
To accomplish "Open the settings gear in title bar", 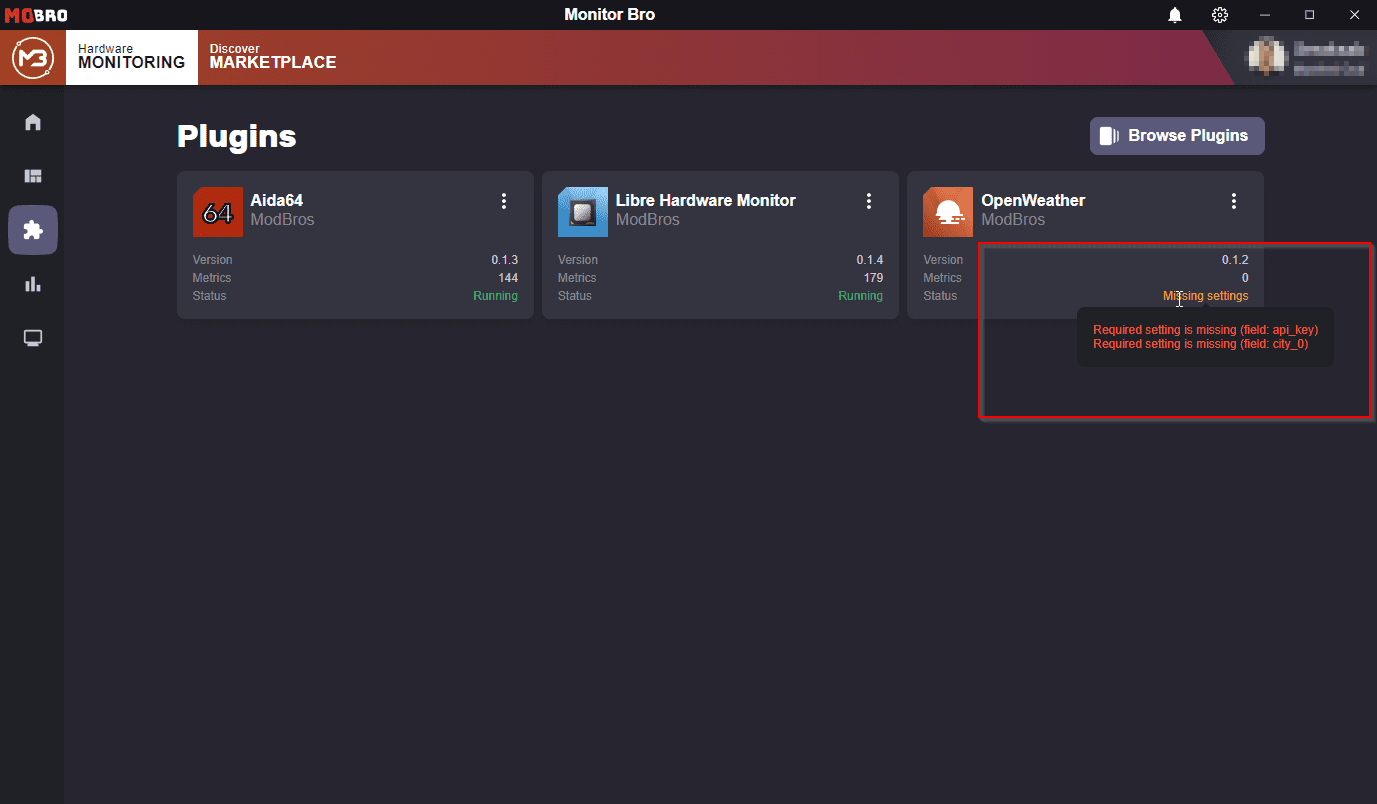I will point(1220,15).
